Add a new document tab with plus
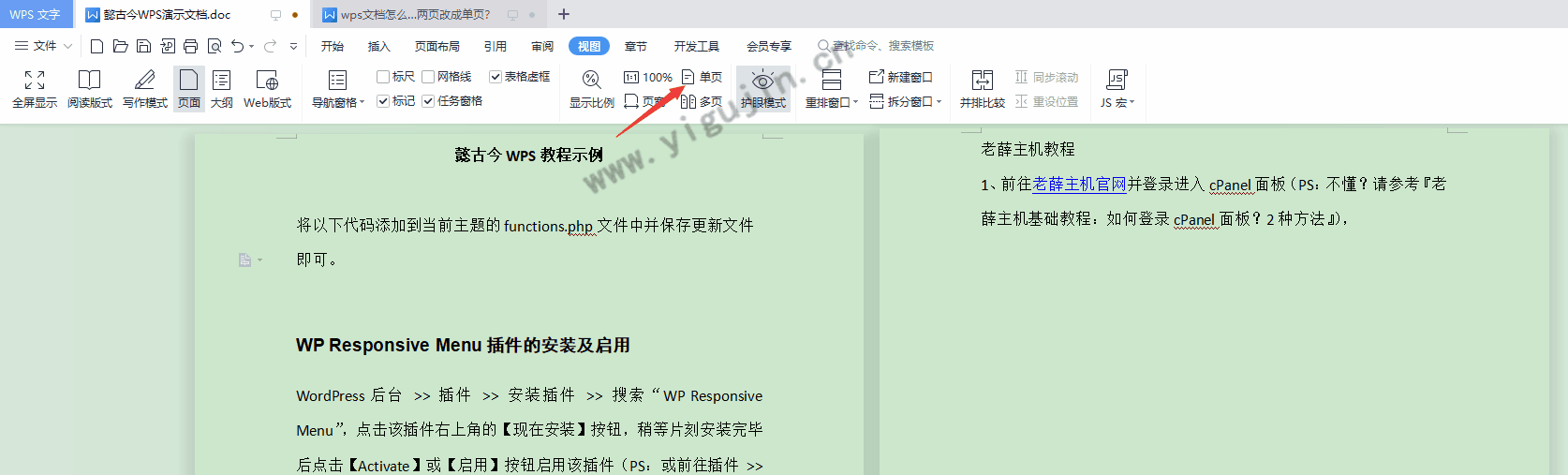The height and width of the screenshot is (475, 1568). tap(564, 14)
